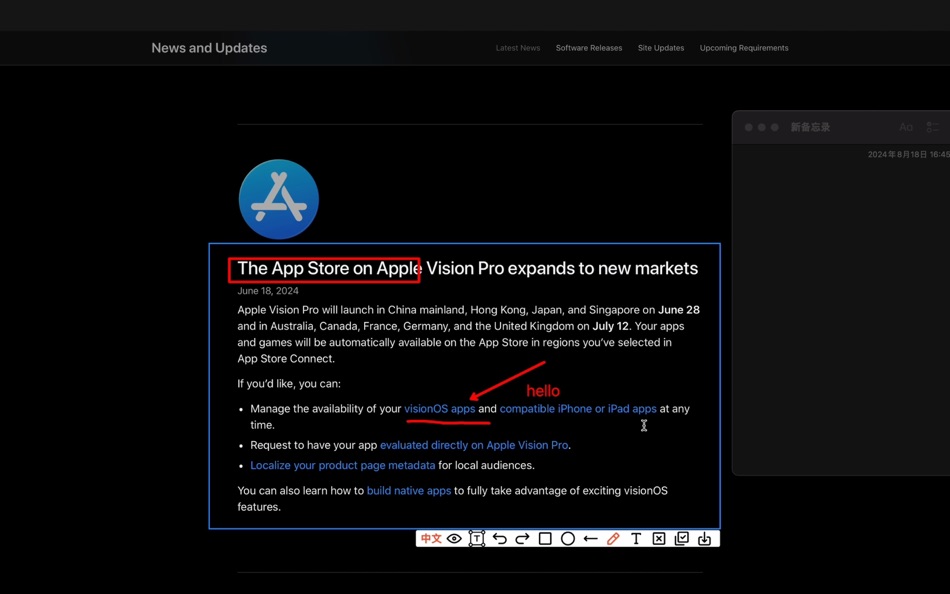Click the Aa format button in Notes window

[906, 127]
